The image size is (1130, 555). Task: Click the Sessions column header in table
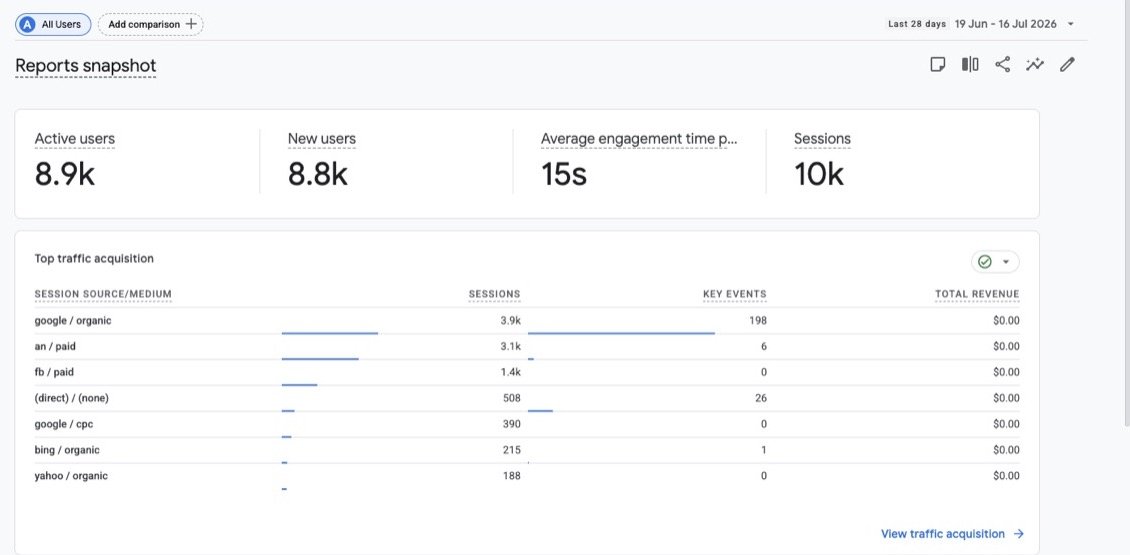pos(494,294)
